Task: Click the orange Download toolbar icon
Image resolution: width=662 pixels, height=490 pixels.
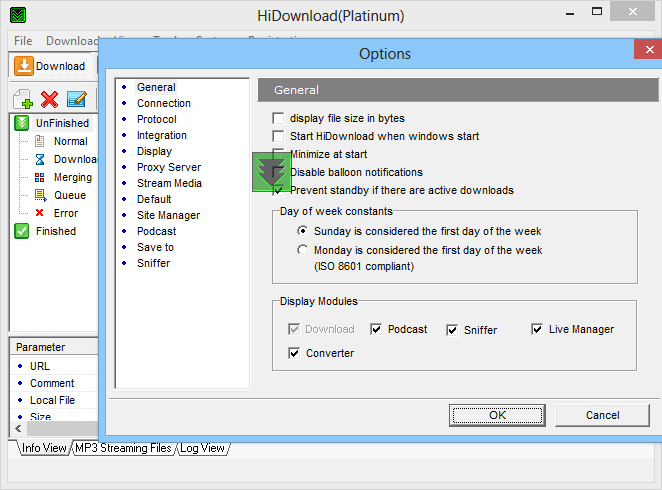Action: coord(24,66)
